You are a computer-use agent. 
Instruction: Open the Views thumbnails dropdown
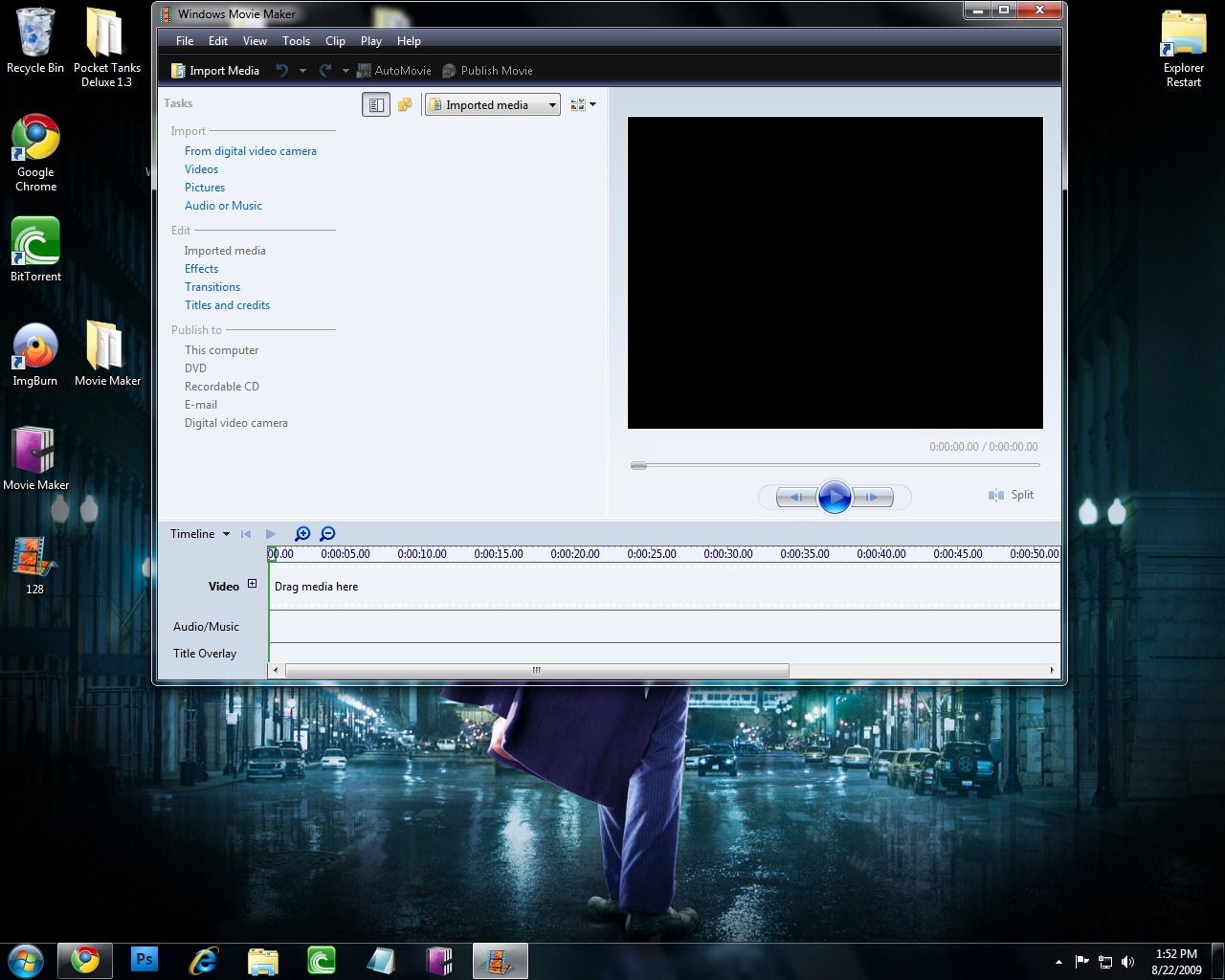(x=583, y=104)
